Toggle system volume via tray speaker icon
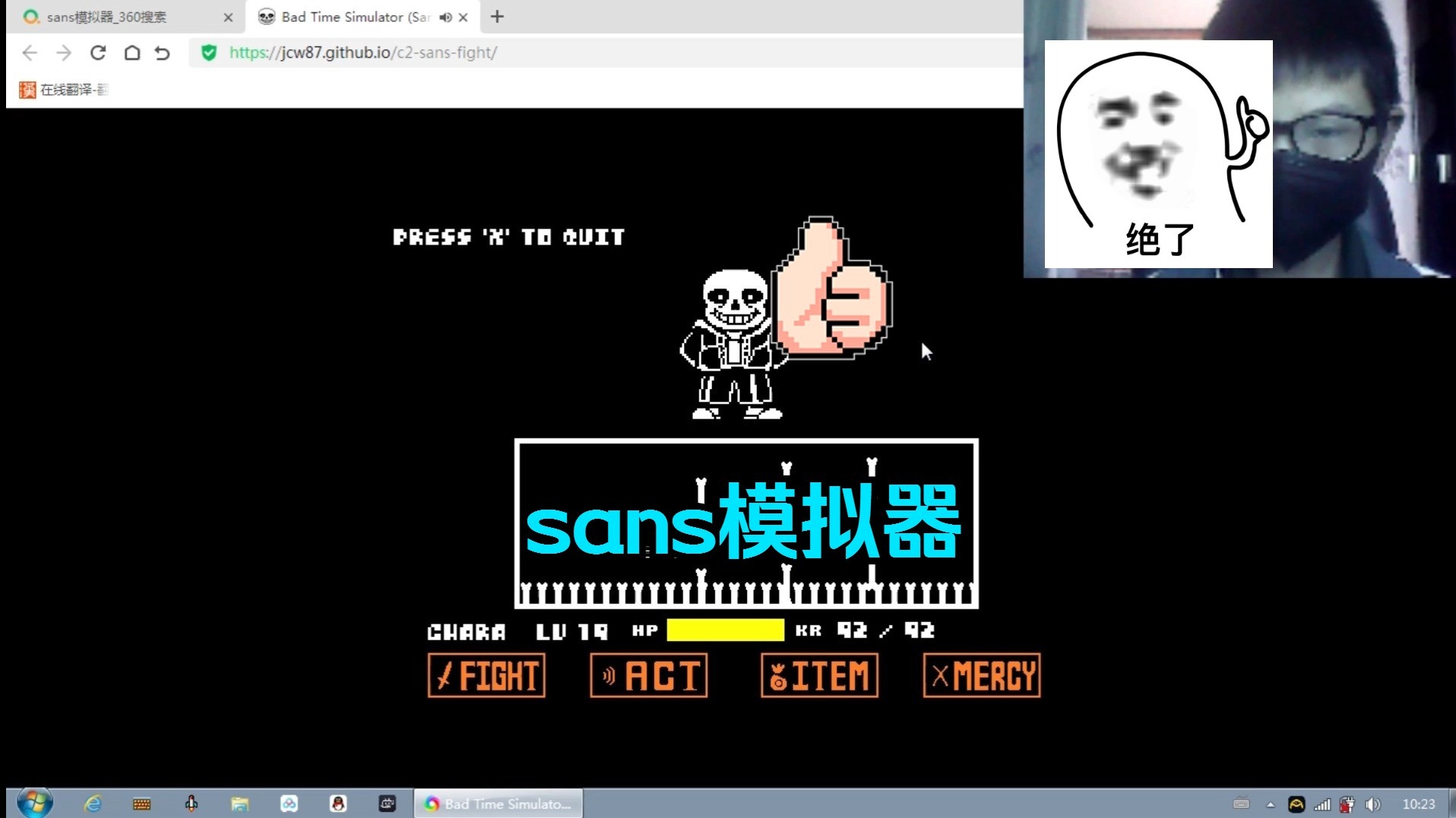 click(1374, 803)
